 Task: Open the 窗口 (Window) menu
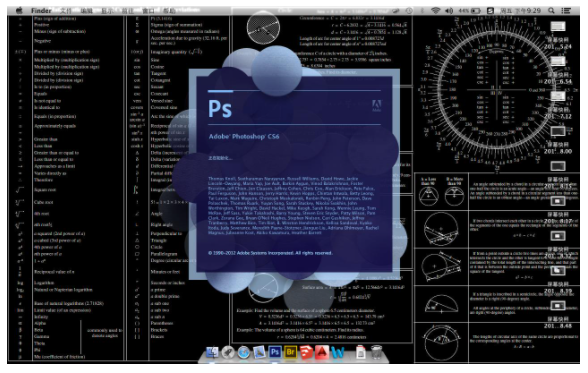[148, 10]
